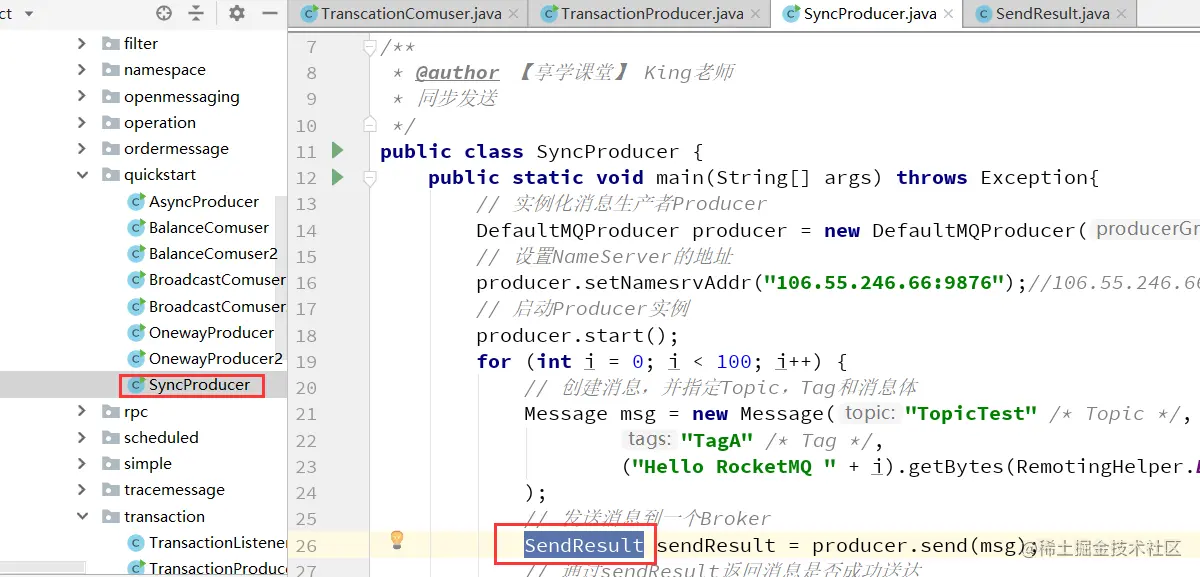Close the TransactionProducer.java tab
The image size is (1200, 577).
click(756, 14)
